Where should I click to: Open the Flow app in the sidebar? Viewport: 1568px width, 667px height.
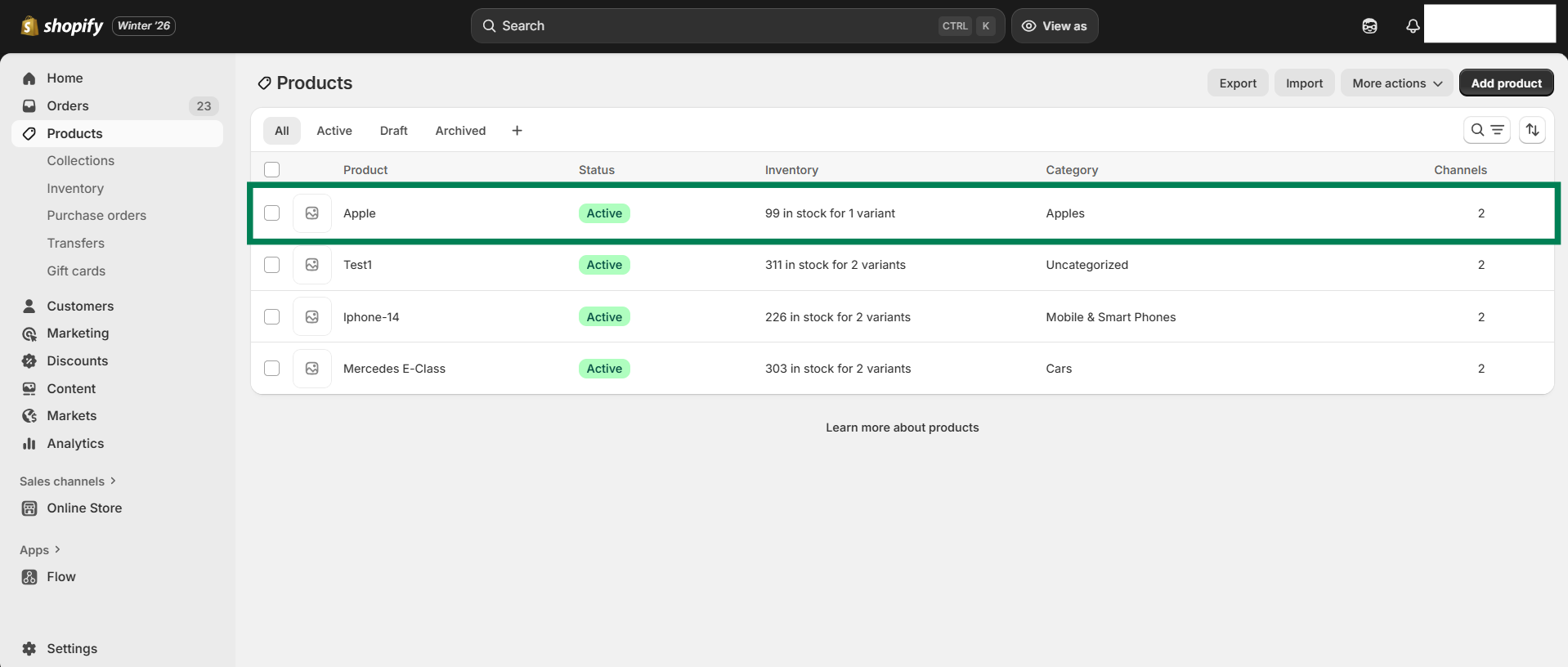point(60,576)
